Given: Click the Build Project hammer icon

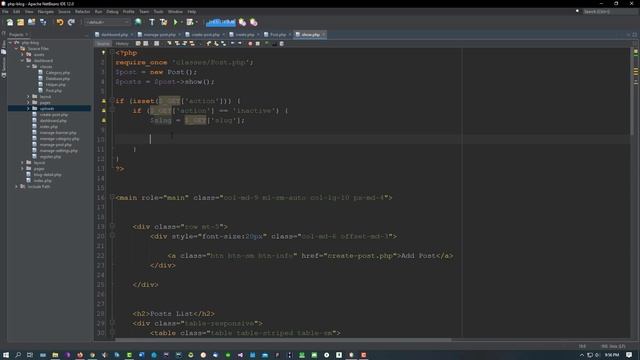Looking at the screenshot, I should click(x=152, y=22).
